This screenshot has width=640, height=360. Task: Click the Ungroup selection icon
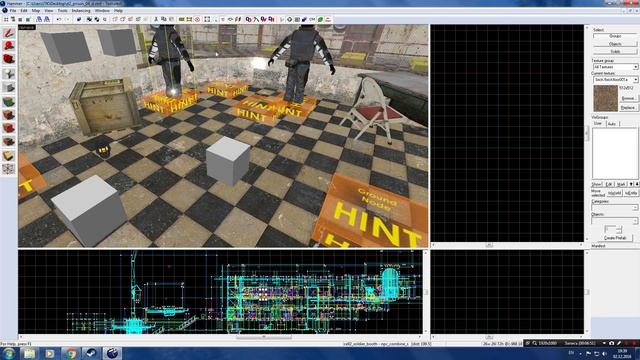pyautogui.click(x=97, y=19)
